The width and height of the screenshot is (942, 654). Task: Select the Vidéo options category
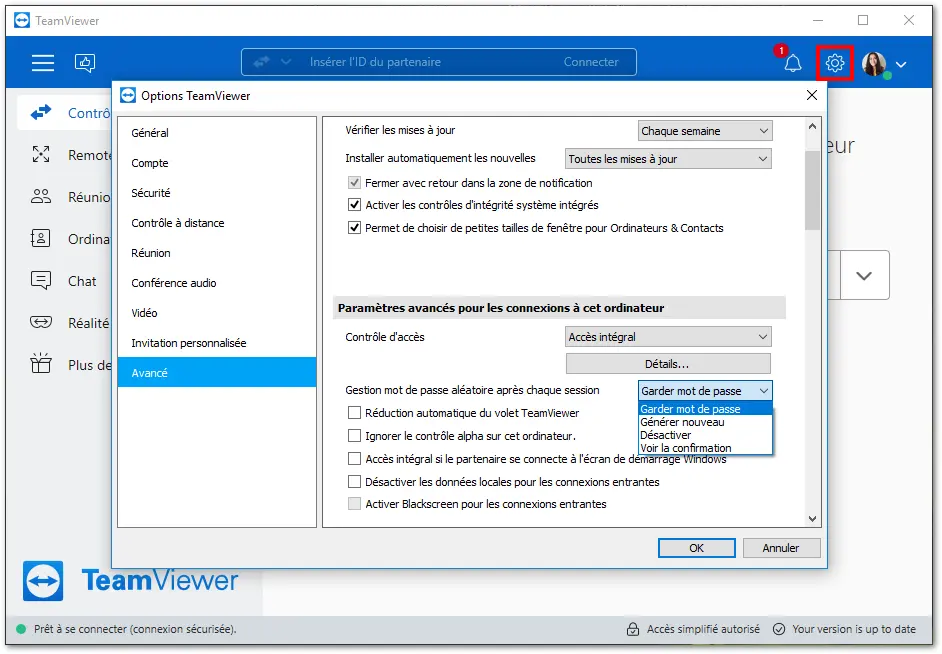(x=216, y=313)
